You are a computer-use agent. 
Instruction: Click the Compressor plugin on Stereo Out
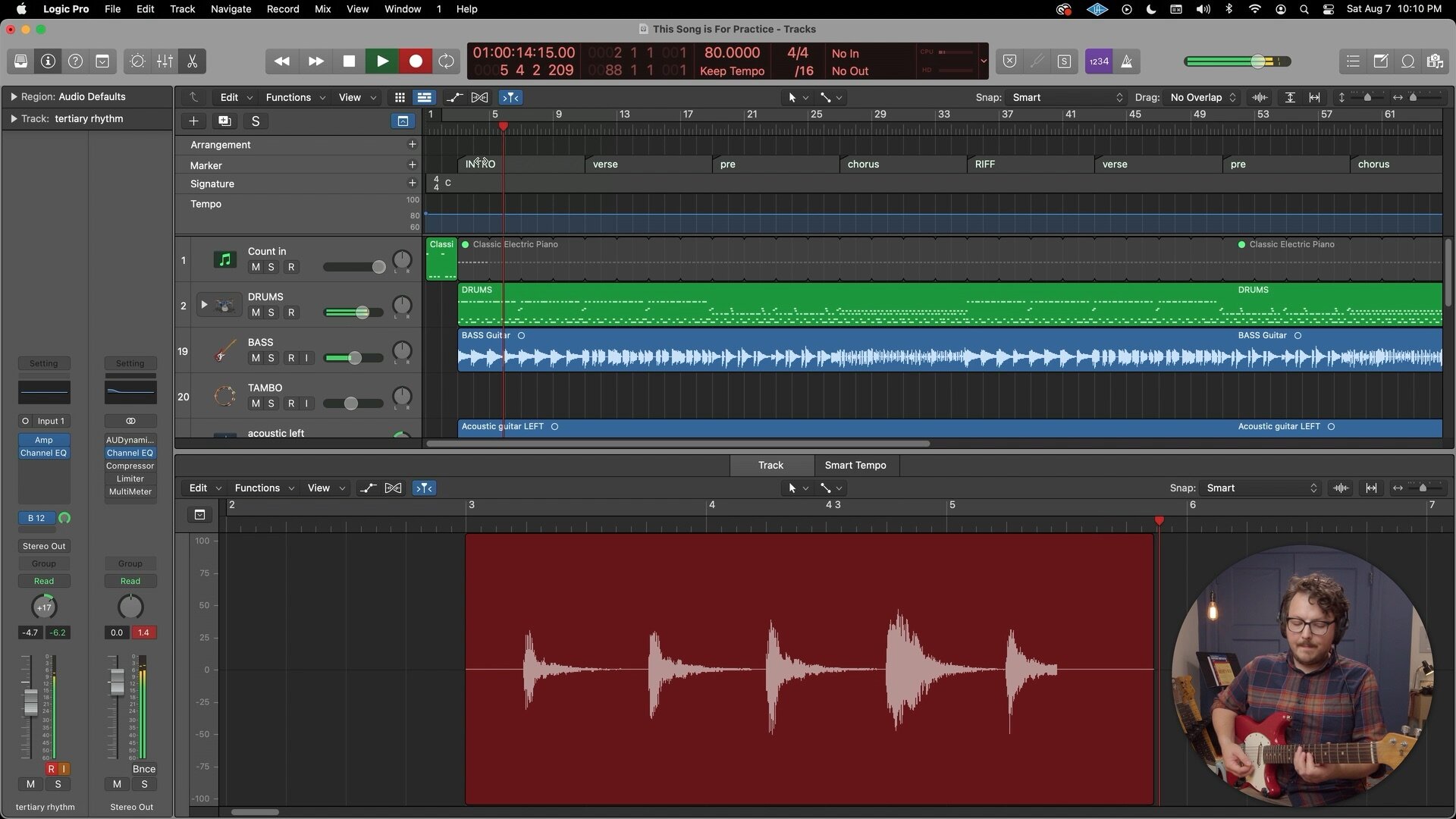click(130, 466)
